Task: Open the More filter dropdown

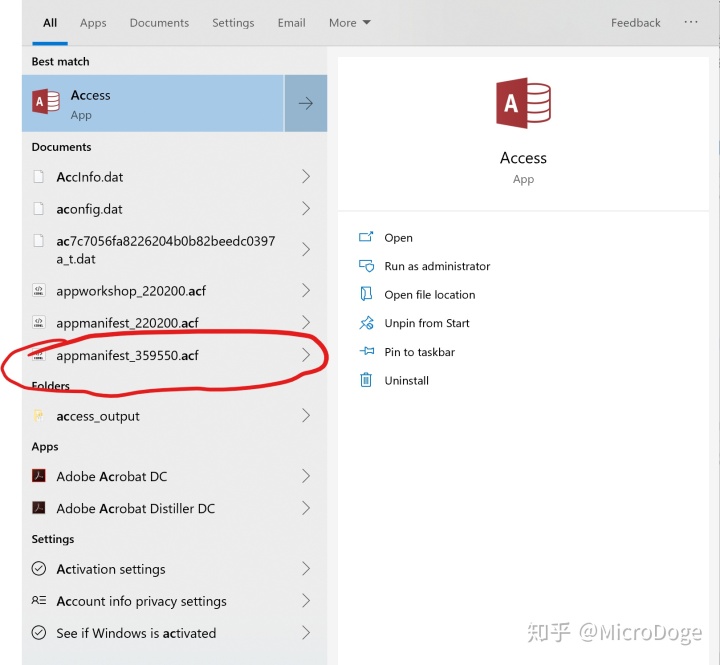Action: (349, 23)
